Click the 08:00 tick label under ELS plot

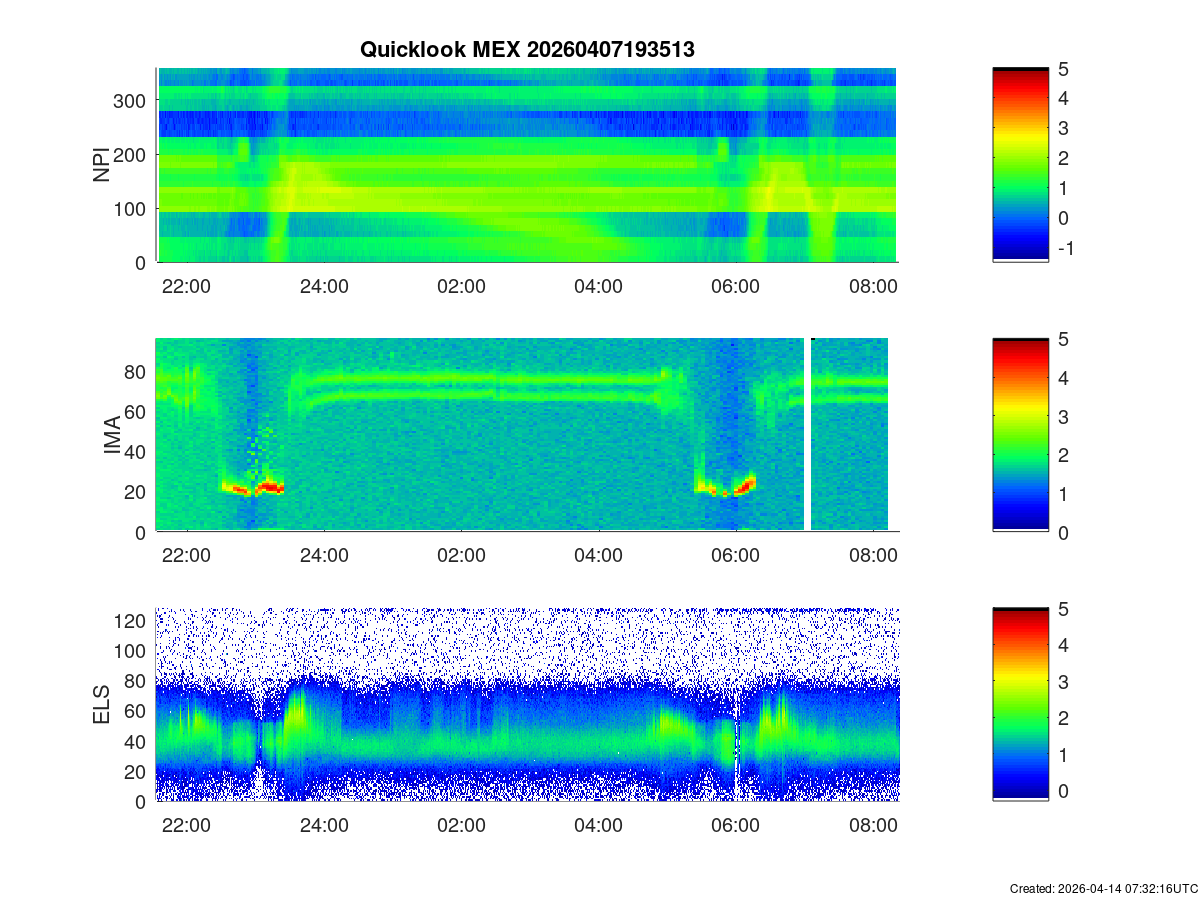[872, 827]
